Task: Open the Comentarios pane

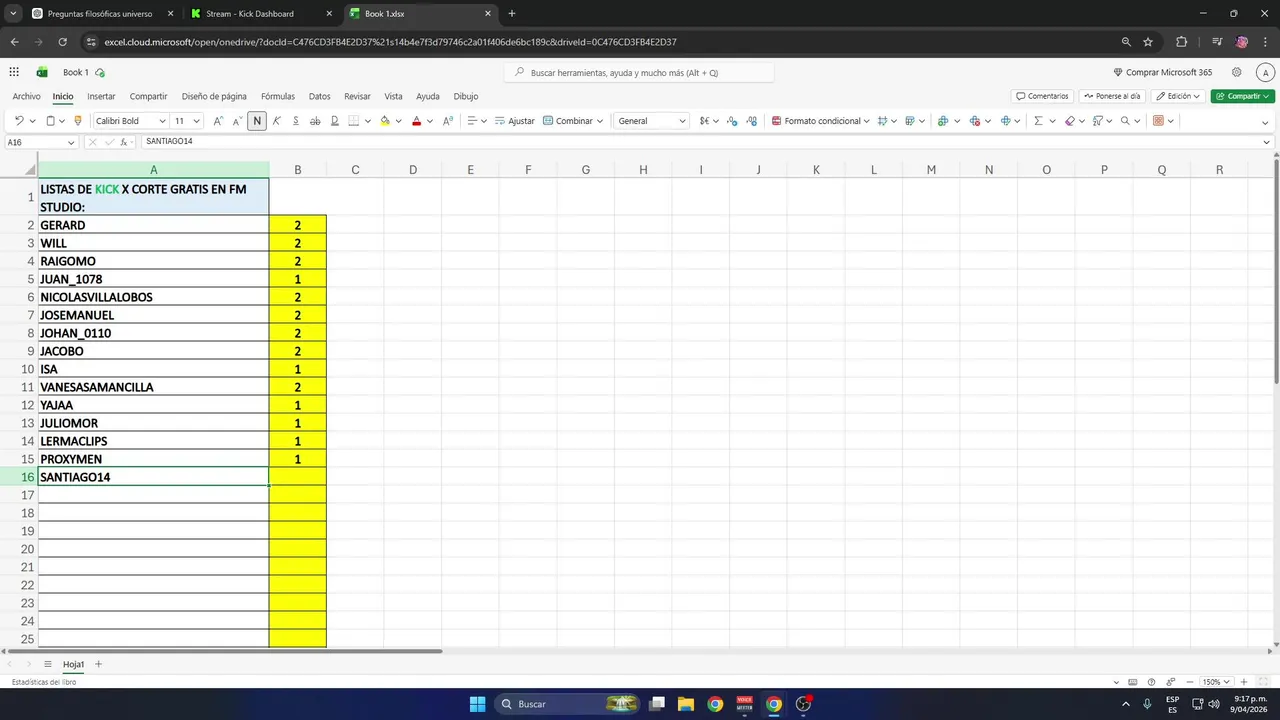Action: tap(1042, 96)
